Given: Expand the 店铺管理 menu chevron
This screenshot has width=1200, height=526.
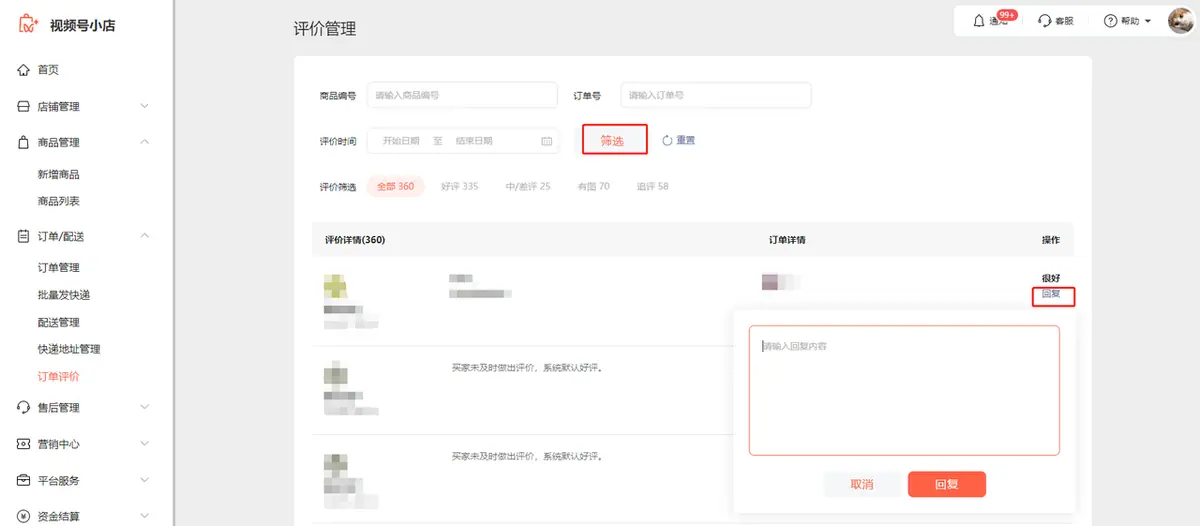Looking at the screenshot, I should pyautogui.click(x=145, y=106).
